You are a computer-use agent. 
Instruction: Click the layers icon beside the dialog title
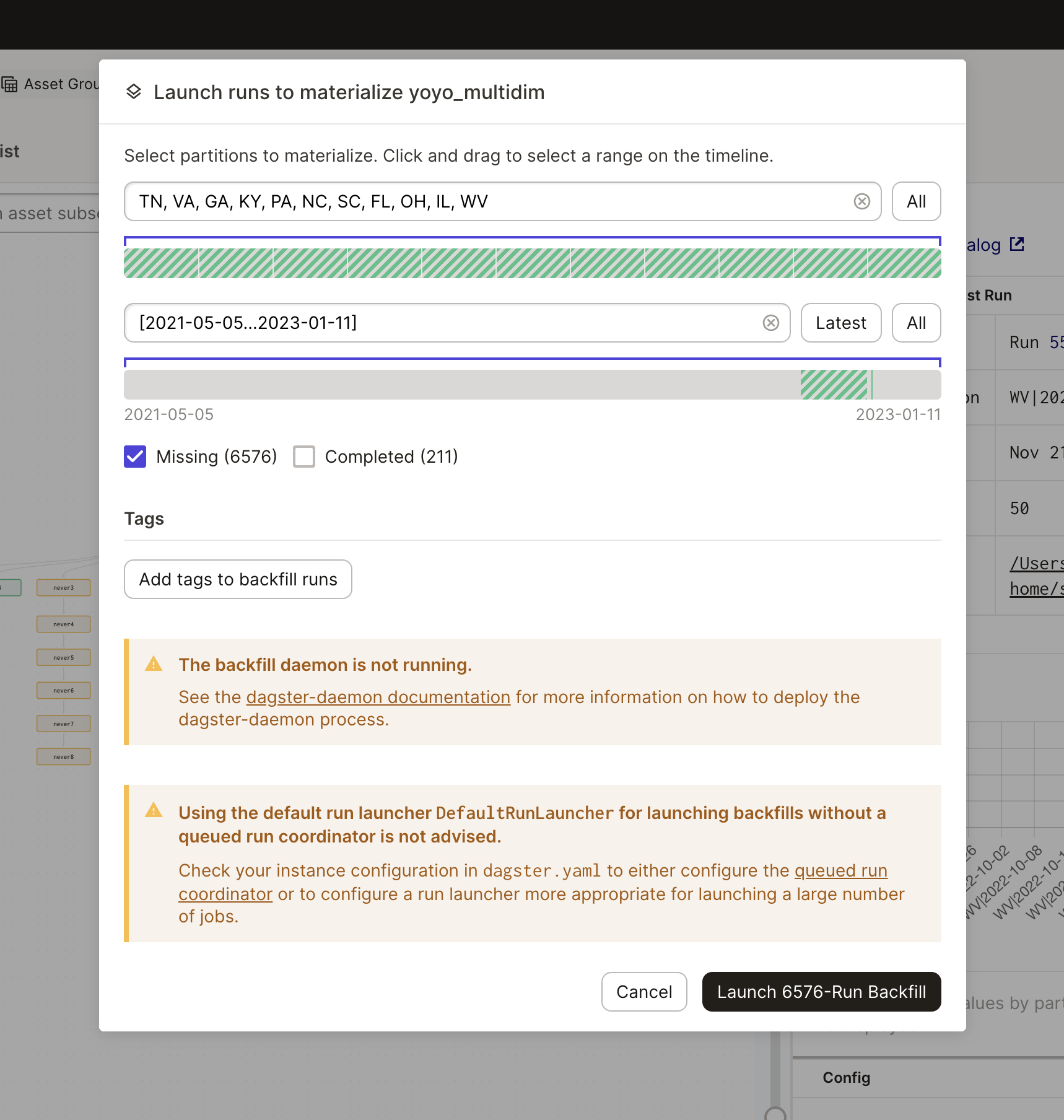[135, 92]
